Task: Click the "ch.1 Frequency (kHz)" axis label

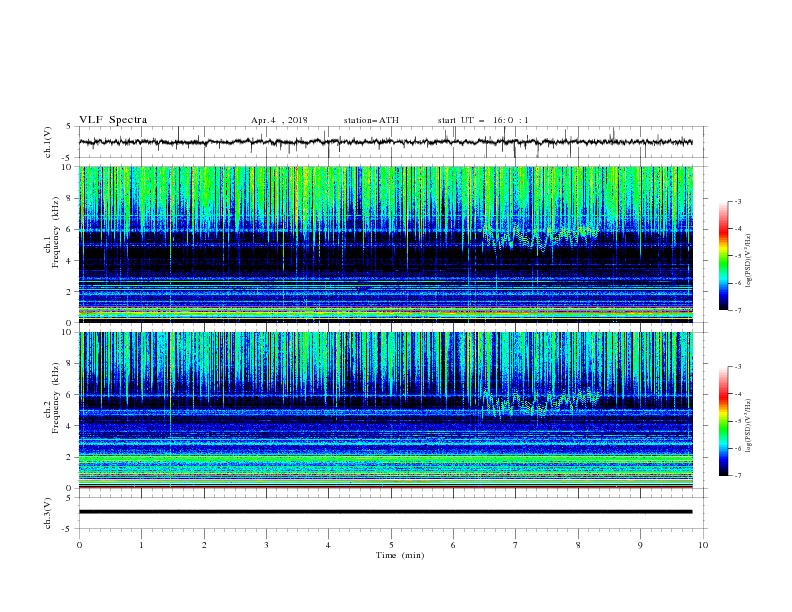Action: pos(53,233)
